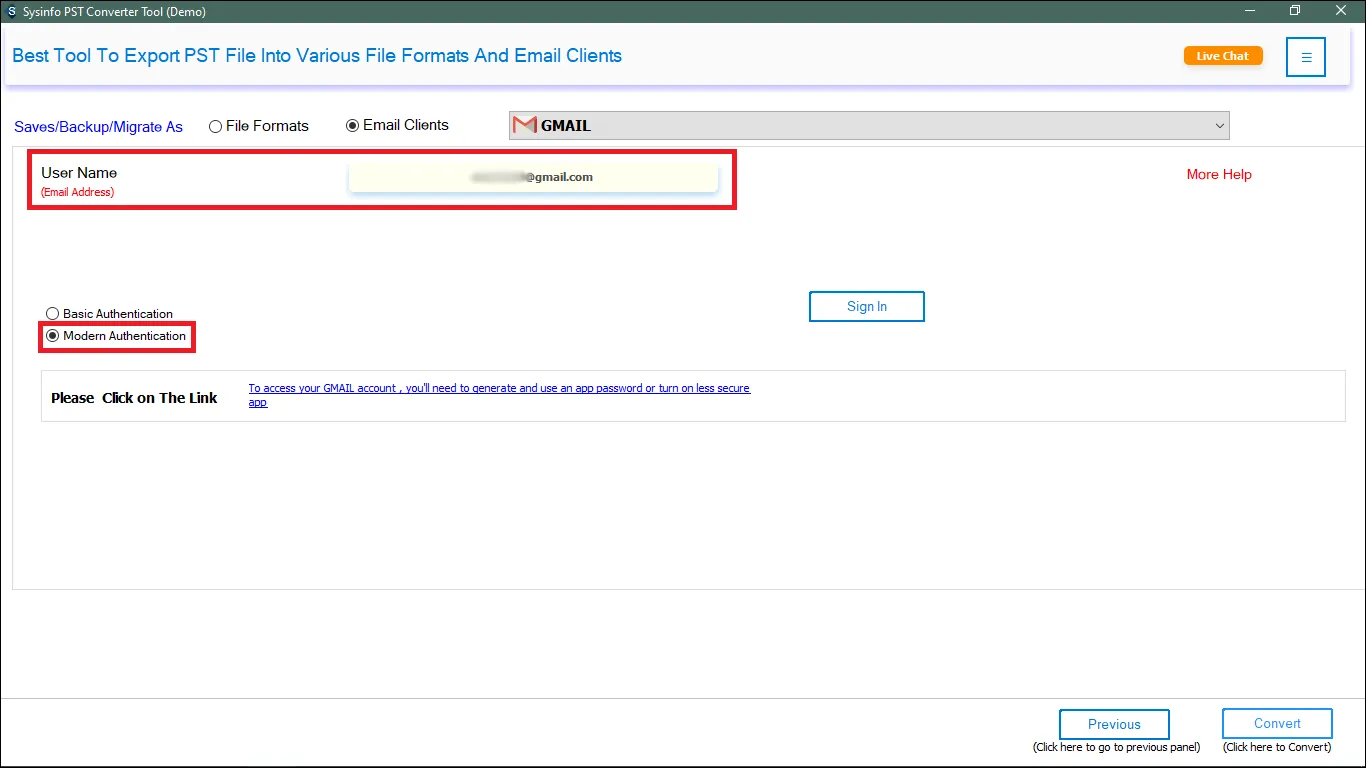This screenshot has height=768, width=1366.
Task: Click the 'Please Click on The Link' text
Action: 134,398
